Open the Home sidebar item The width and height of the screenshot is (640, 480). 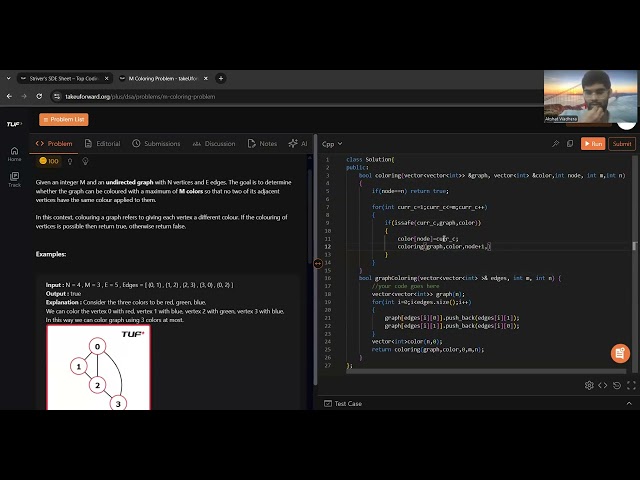tap(14, 154)
